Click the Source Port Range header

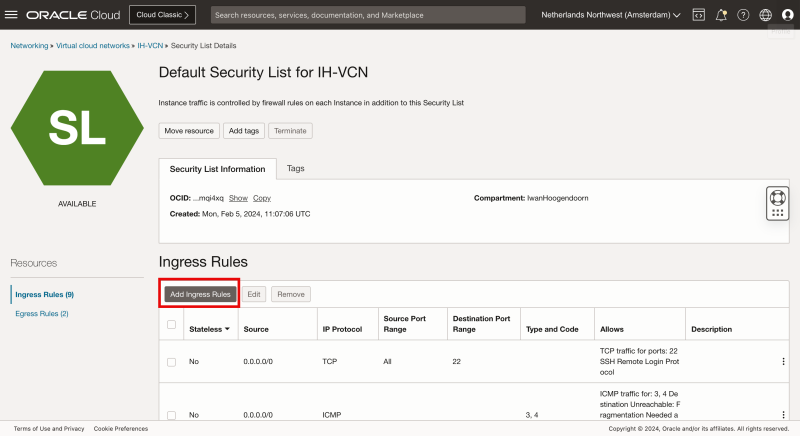pos(405,324)
